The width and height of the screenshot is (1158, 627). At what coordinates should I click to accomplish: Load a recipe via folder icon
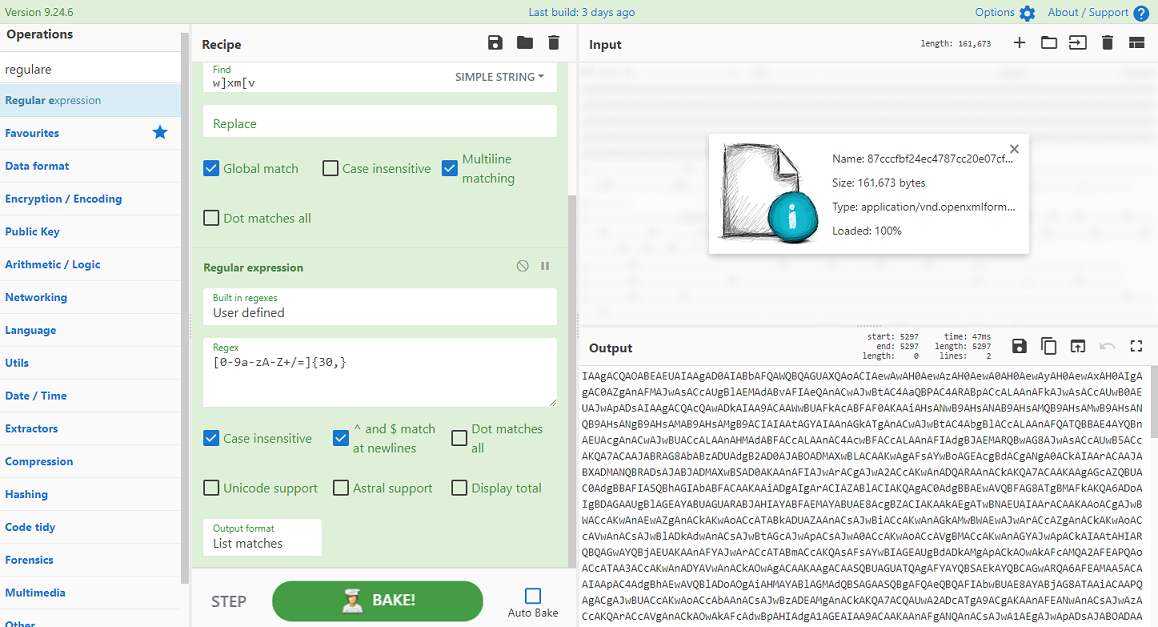coord(524,43)
